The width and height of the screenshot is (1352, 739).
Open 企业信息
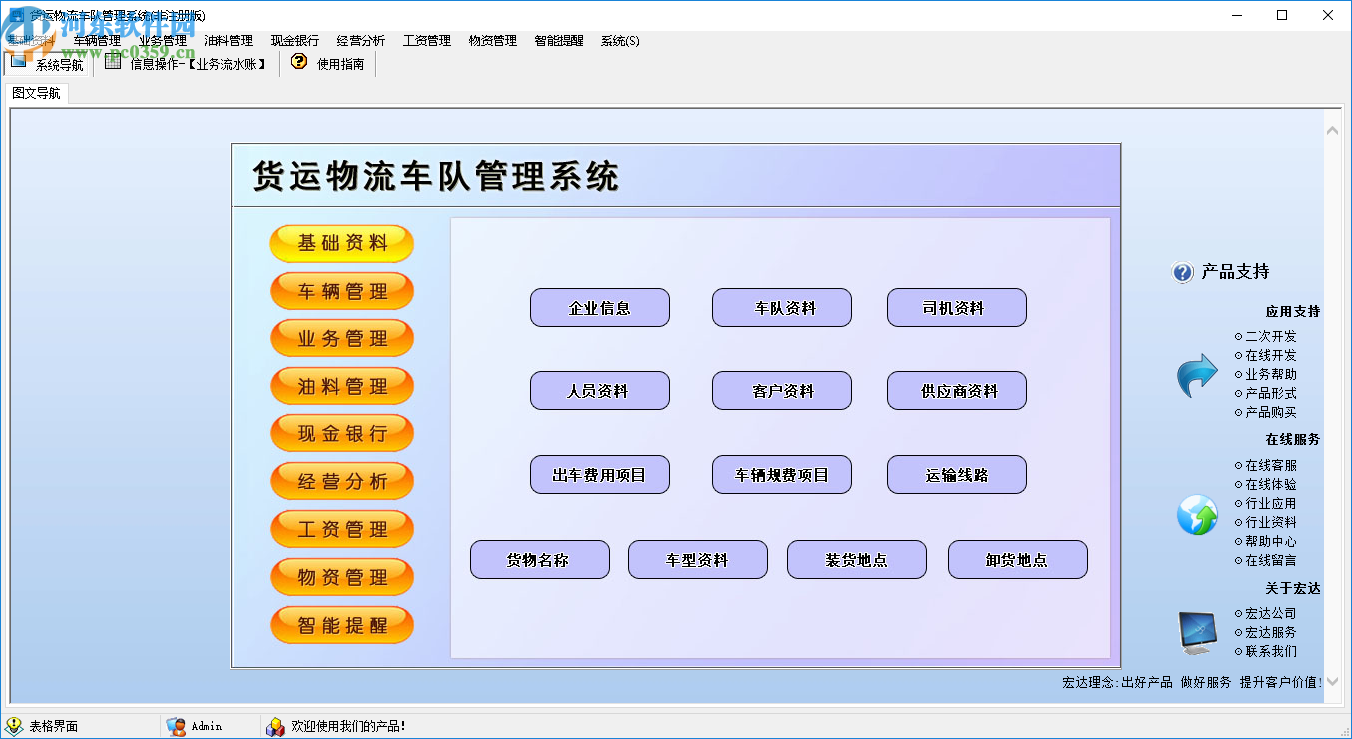point(600,307)
